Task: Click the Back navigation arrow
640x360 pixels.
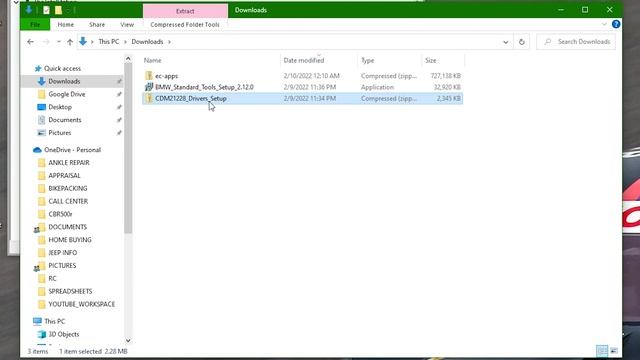Action: coord(30,42)
